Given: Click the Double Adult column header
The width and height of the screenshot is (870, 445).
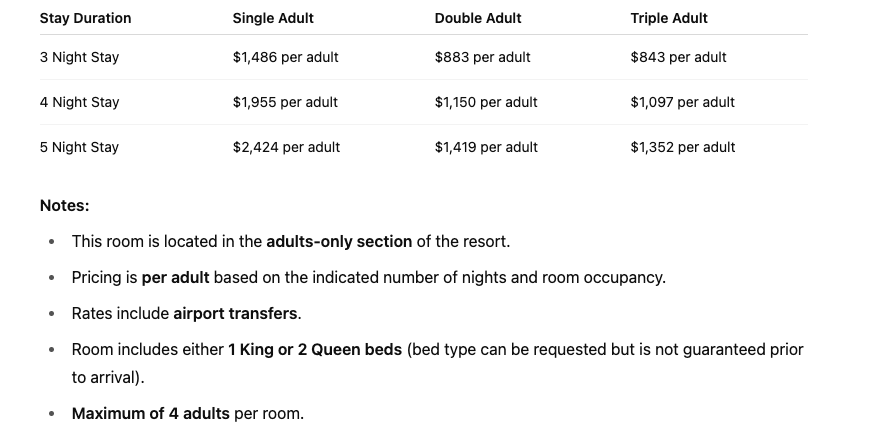Looking at the screenshot, I should pos(477,18).
